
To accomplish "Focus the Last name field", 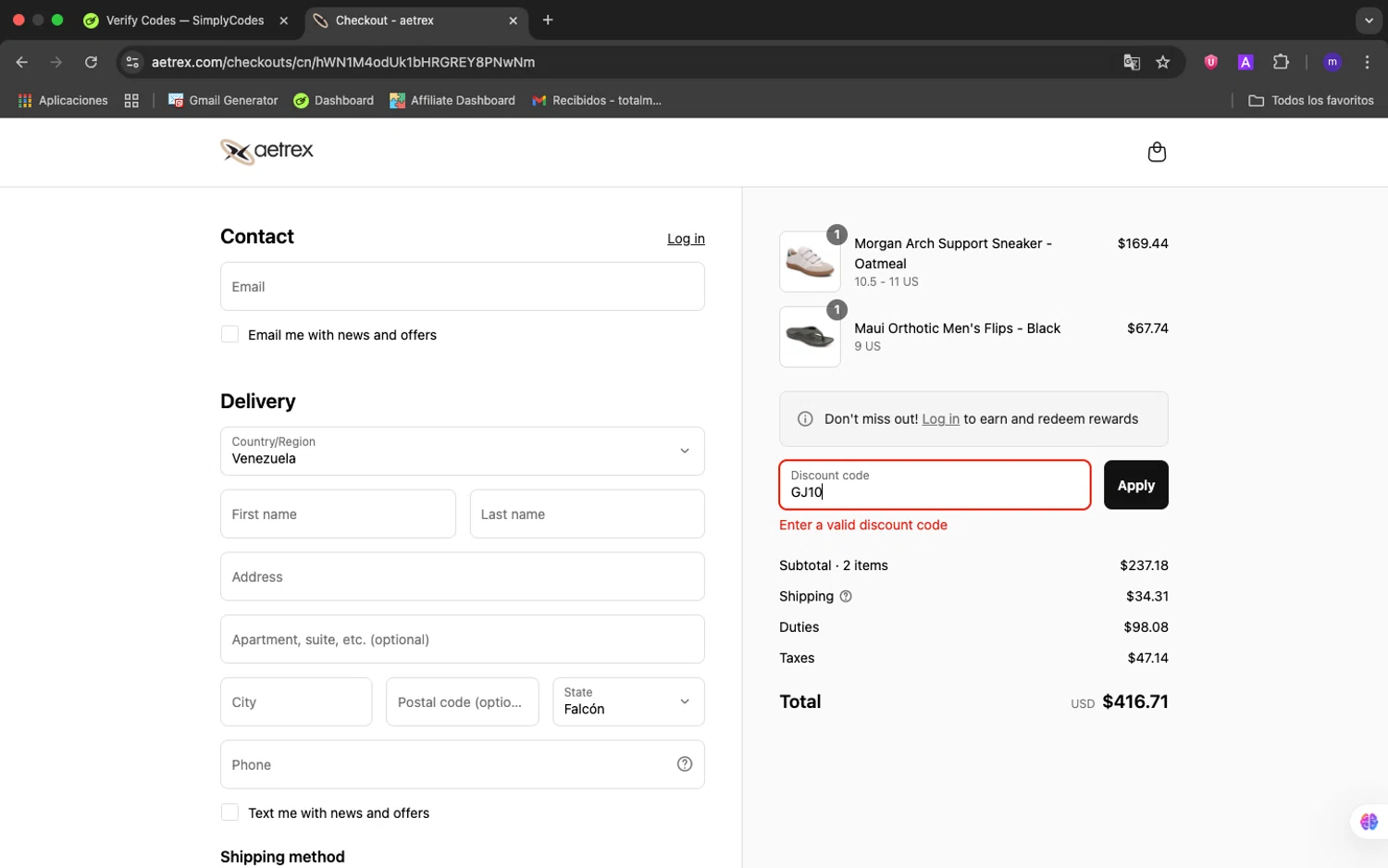I will pyautogui.click(x=587, y=514).
